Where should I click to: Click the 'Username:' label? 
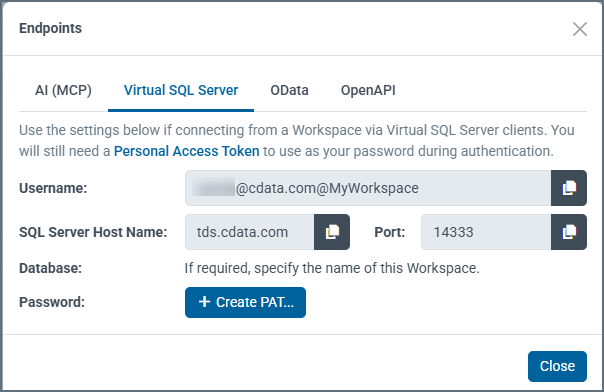(53, 188)
